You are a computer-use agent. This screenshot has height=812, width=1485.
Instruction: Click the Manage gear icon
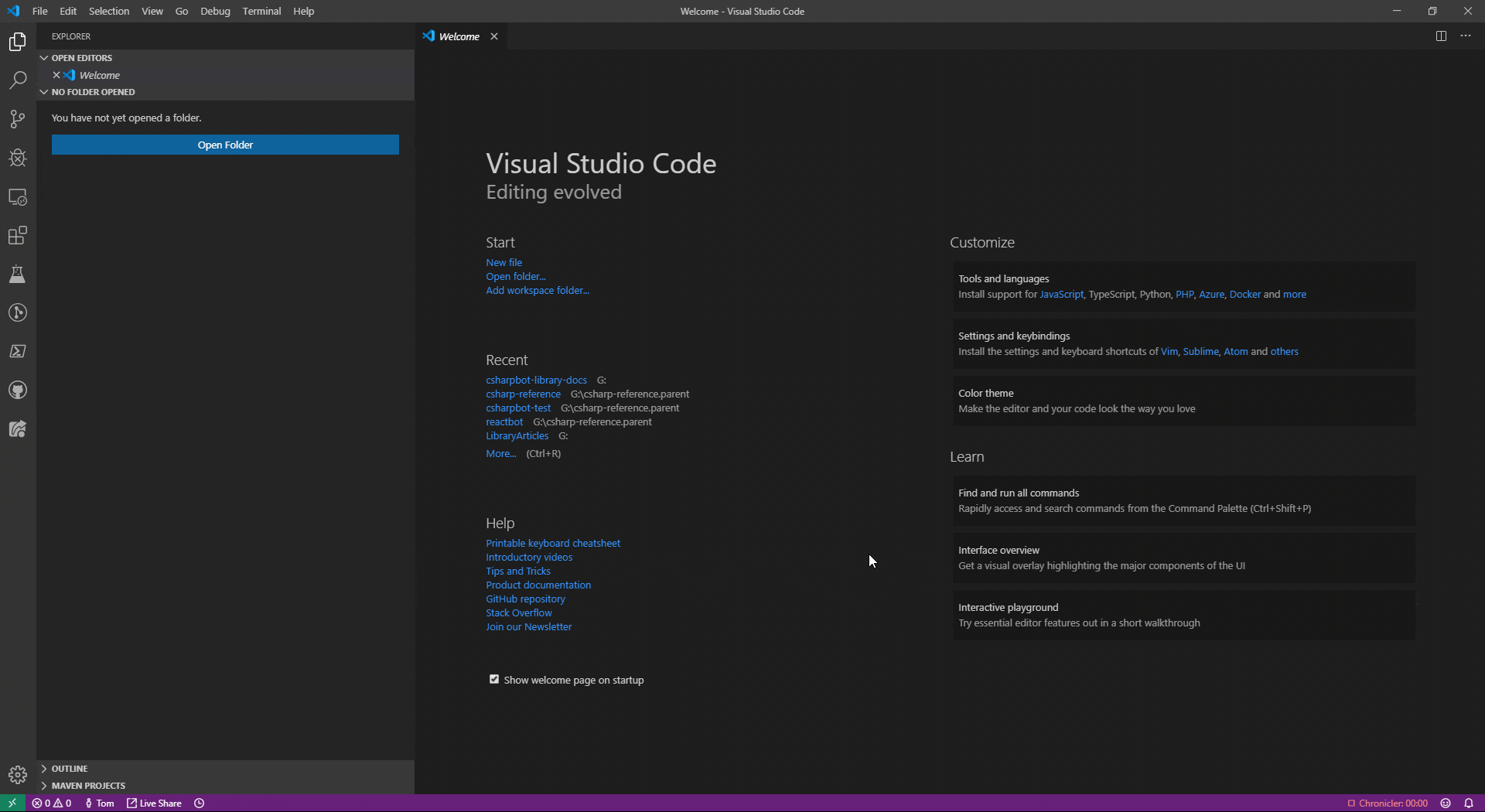tap(18, 774)
